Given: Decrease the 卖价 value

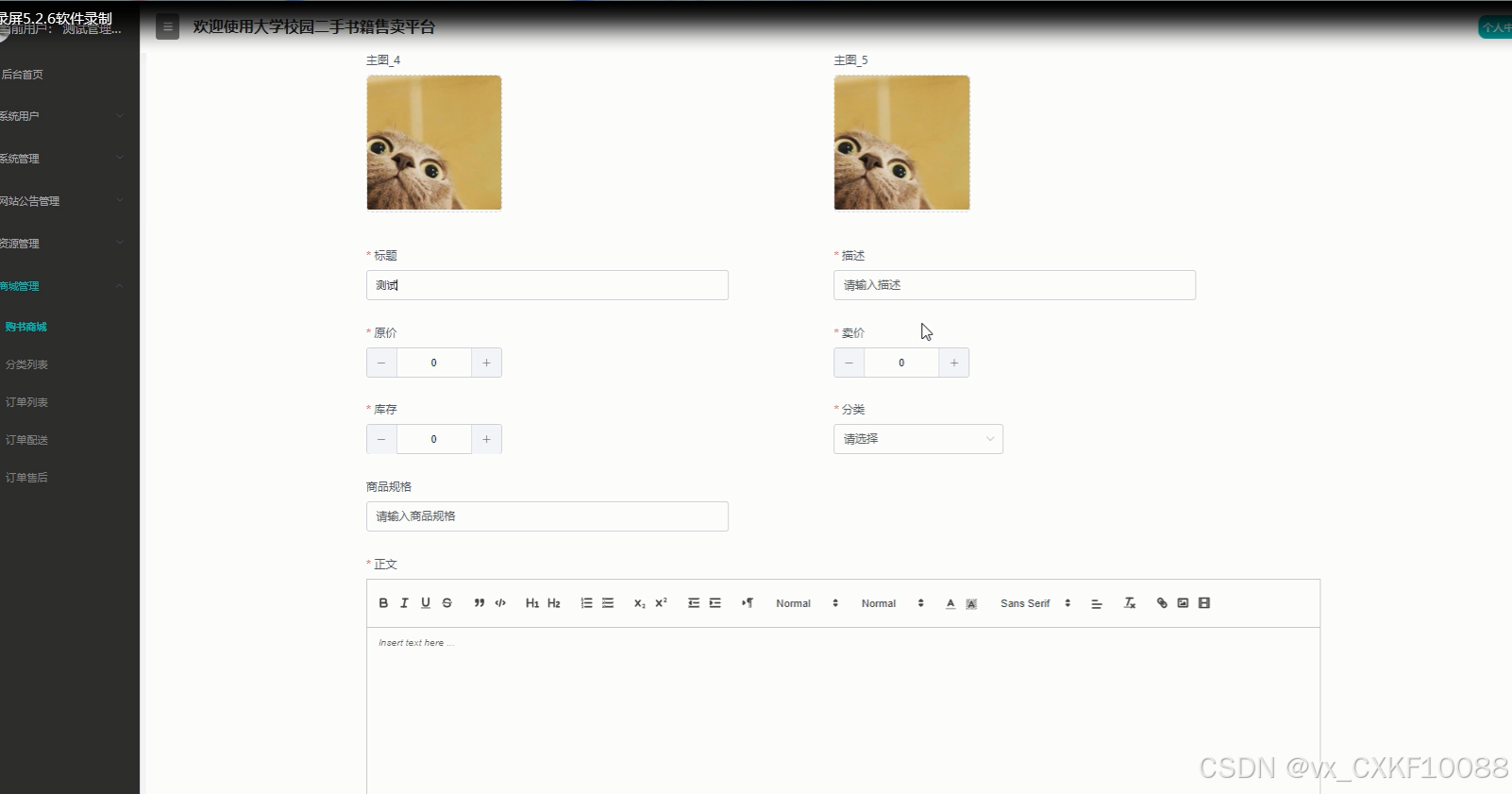Looking at the screenshot, I should point(848,363).
